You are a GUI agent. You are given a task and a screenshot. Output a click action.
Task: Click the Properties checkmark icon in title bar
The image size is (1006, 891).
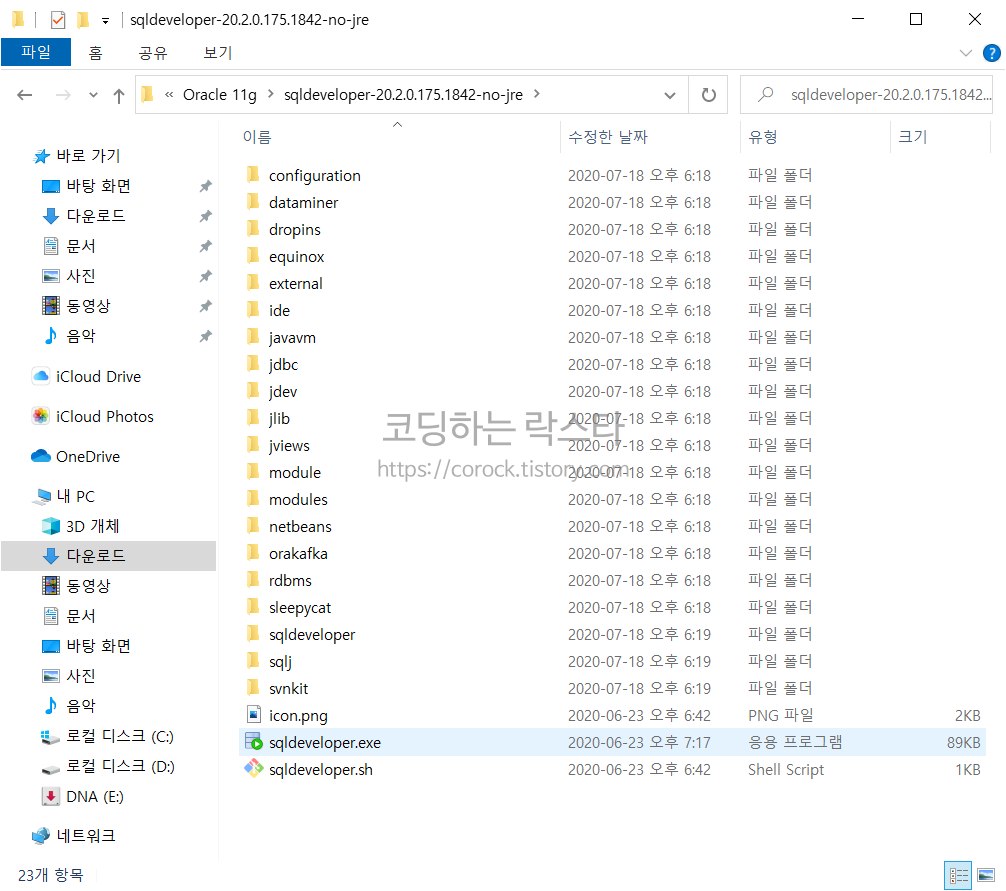[58, 20]
